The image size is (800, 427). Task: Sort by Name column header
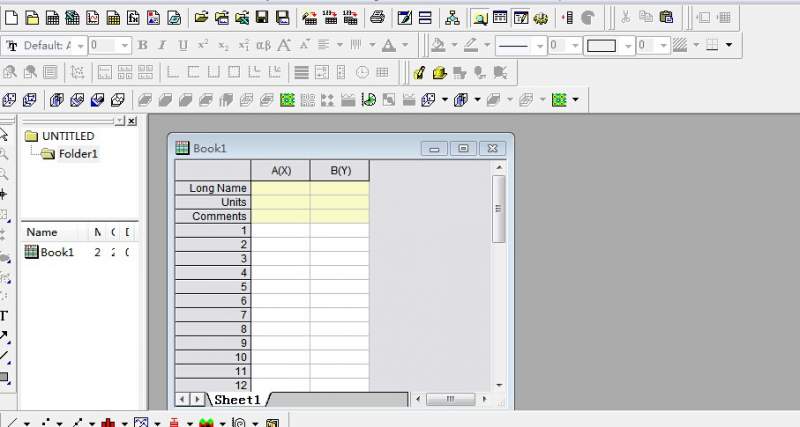tap(42, 232)
